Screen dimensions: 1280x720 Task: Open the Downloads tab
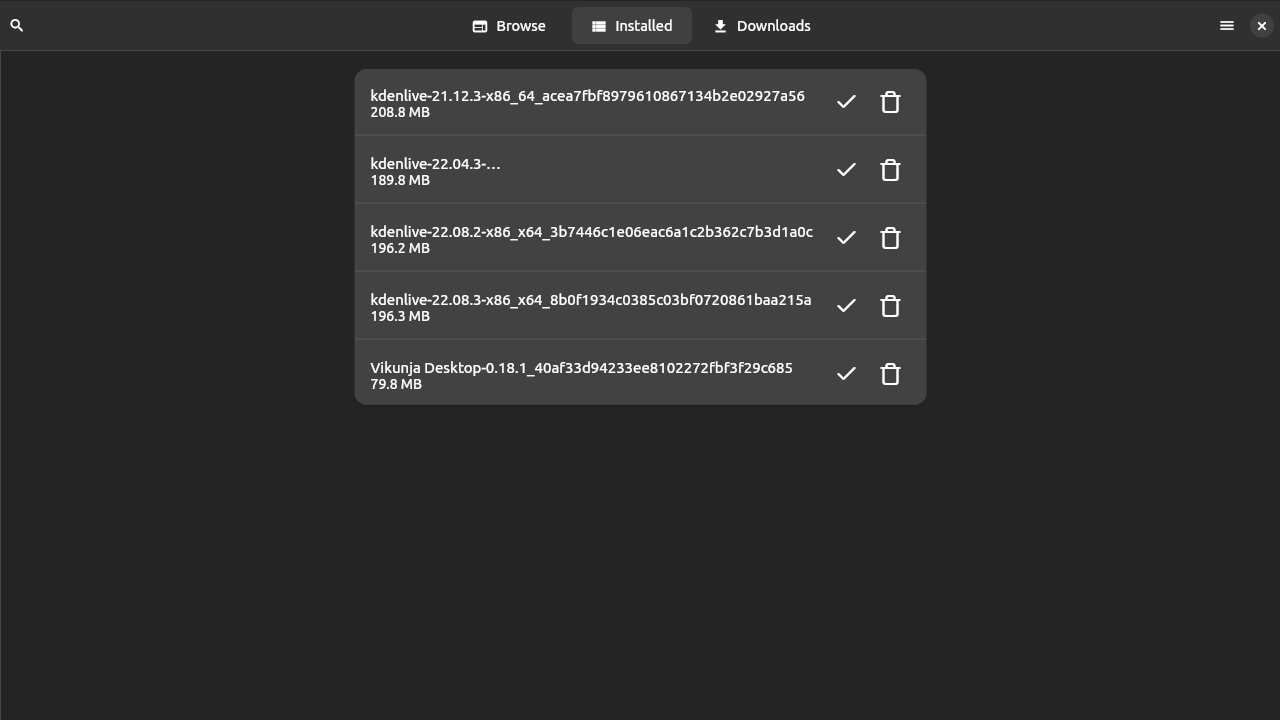point(762,26)
